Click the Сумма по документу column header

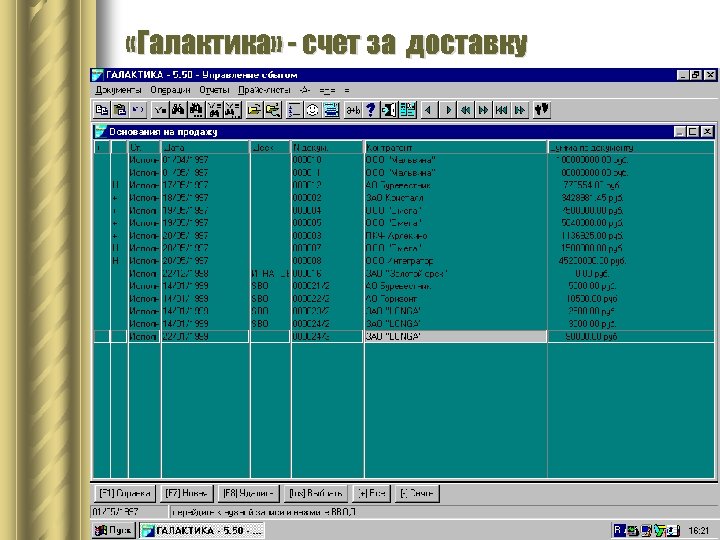pos(631,147)
